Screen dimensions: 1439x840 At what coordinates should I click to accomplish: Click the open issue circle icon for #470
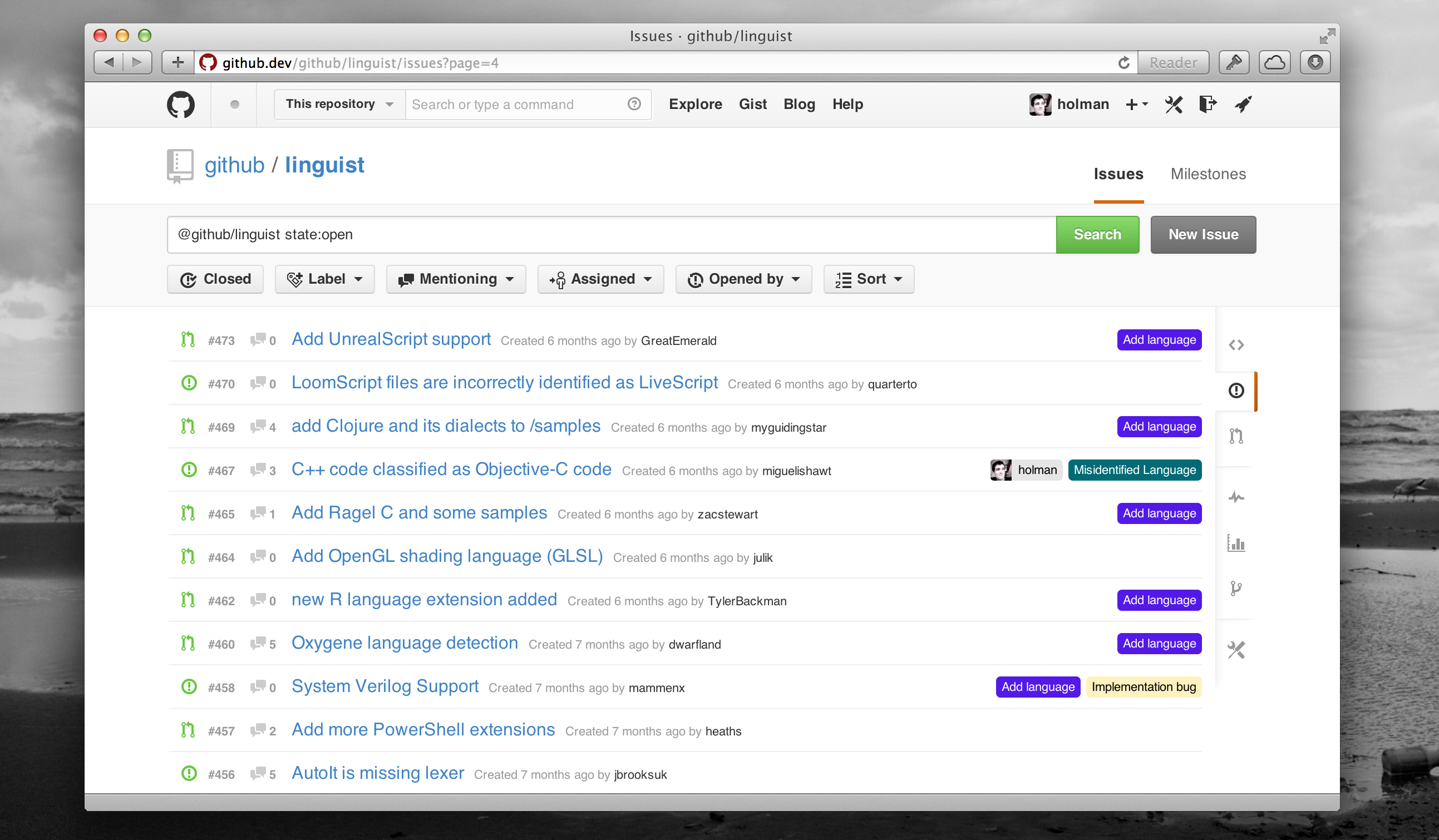(188, 383)
